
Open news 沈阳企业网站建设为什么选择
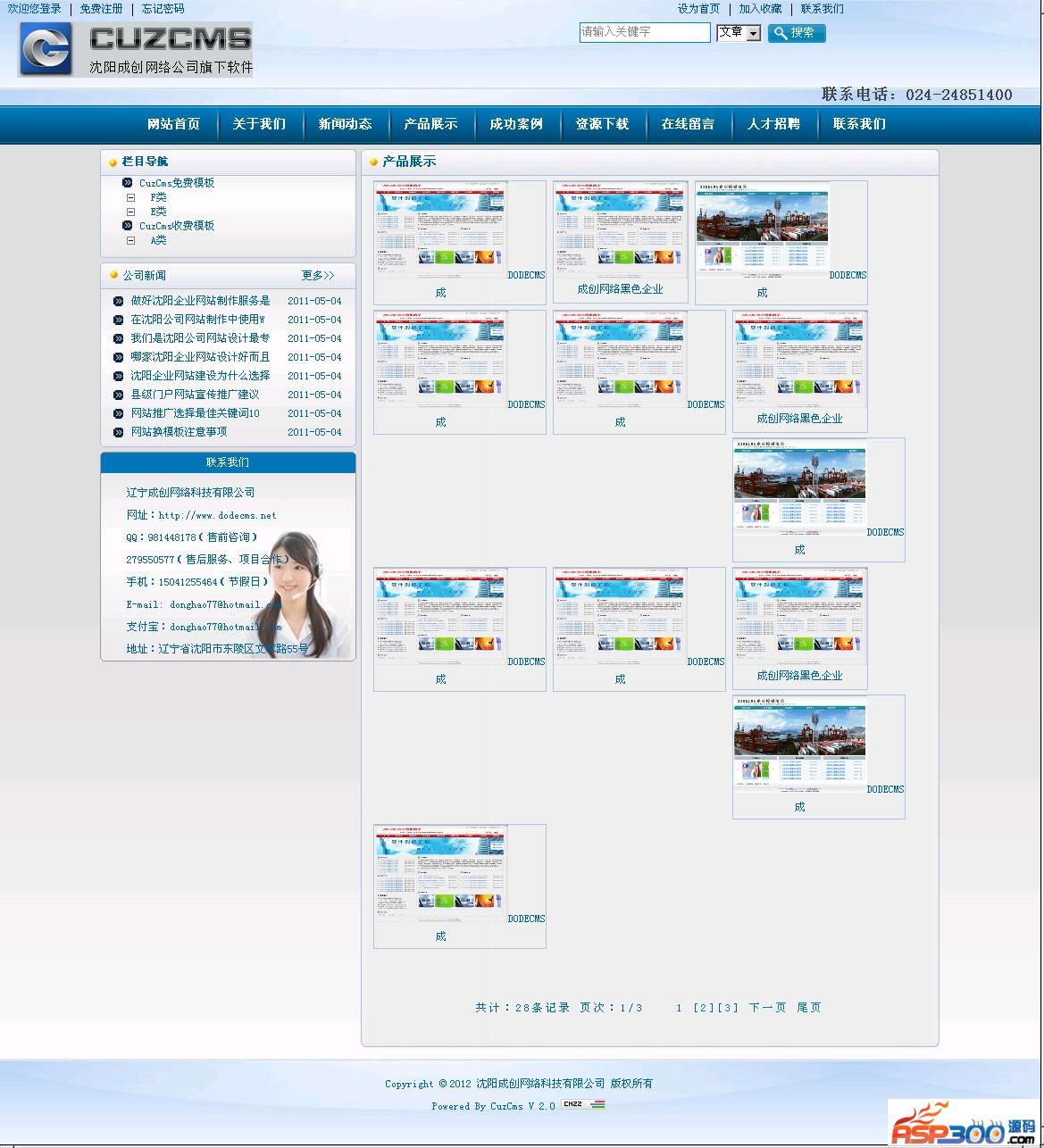tap(201, 376)
